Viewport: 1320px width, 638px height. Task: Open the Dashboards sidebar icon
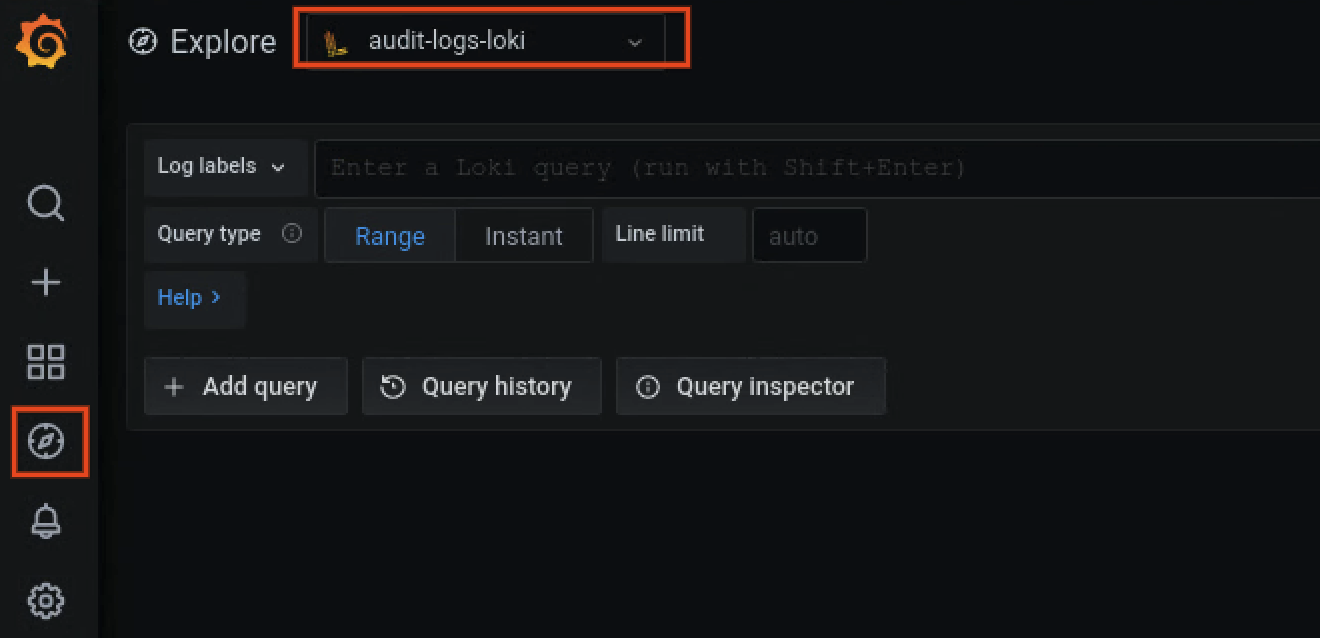(x=44, y=362)
